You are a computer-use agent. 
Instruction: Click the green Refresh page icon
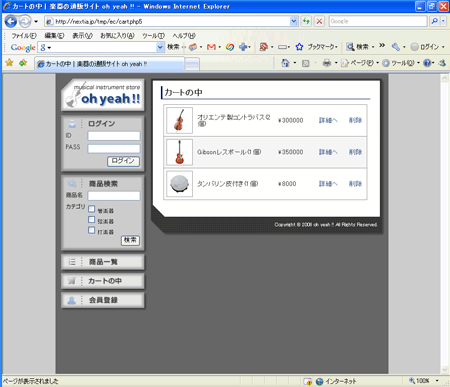coord(306,21)
